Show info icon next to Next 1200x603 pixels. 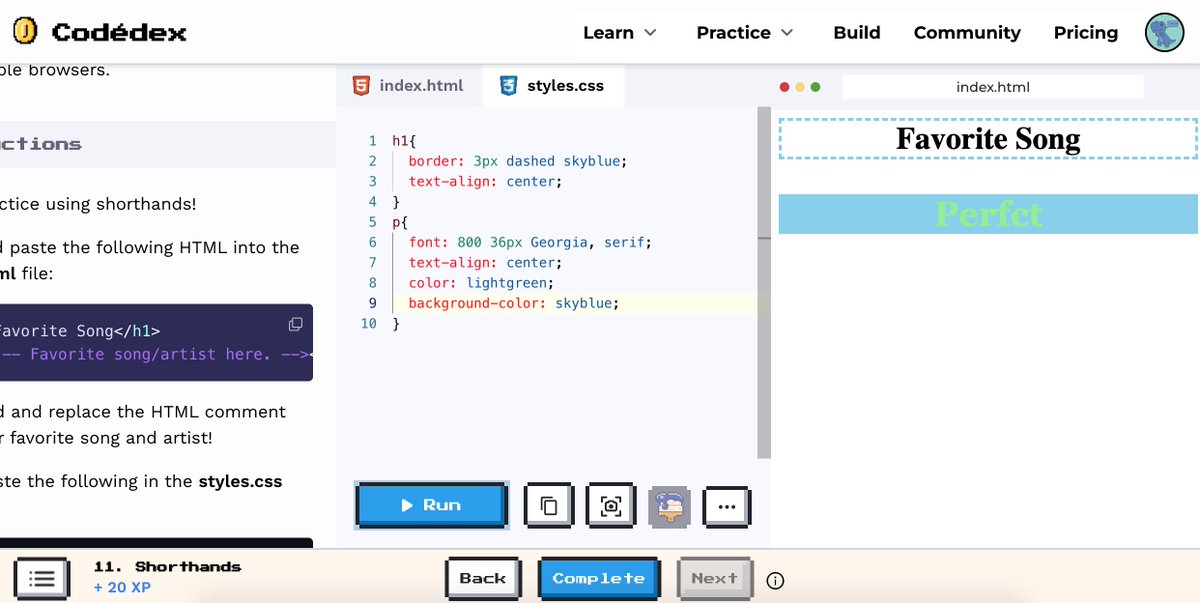(775, 580)
